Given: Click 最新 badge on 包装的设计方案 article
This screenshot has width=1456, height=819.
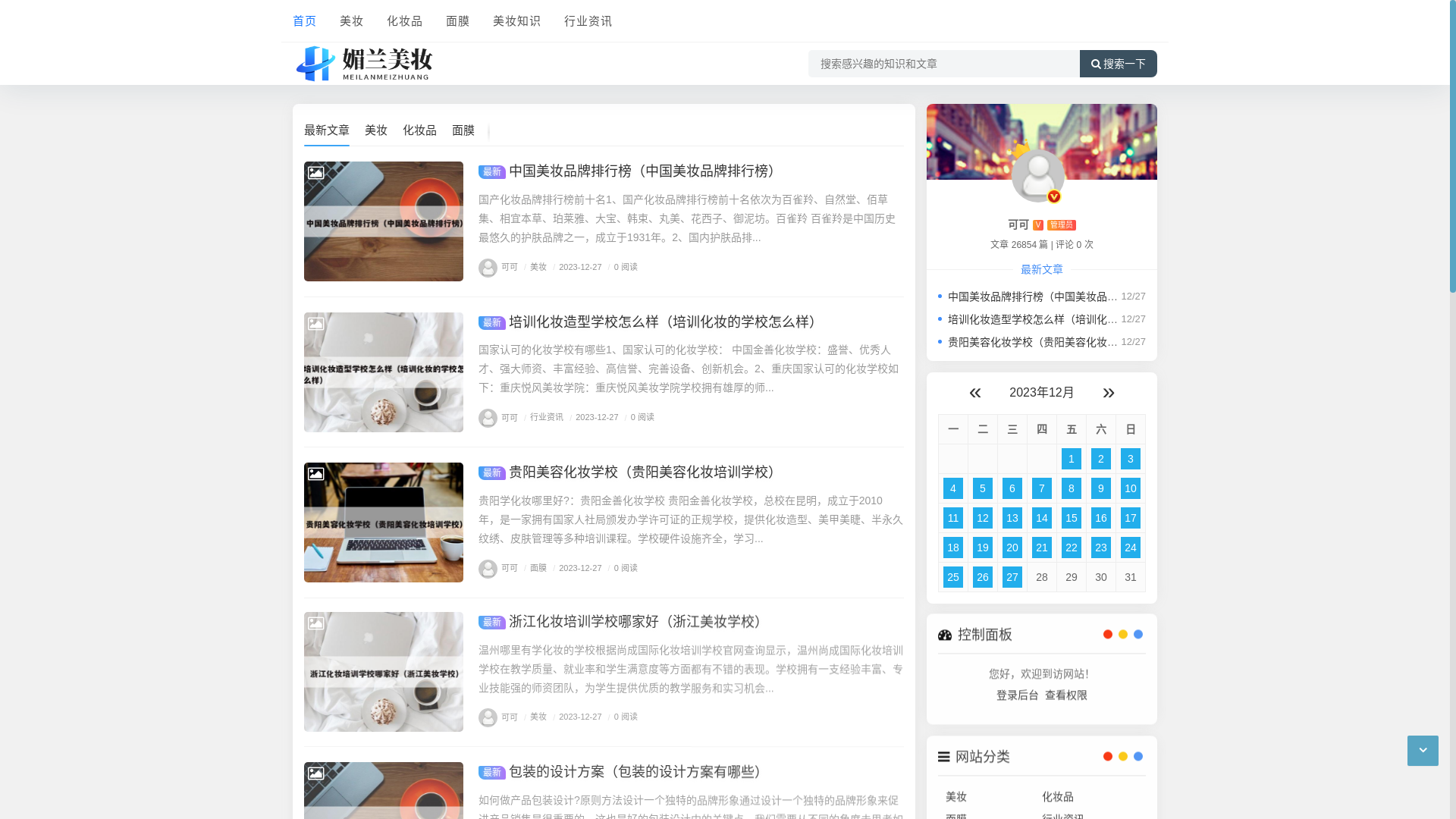Looking at the screenshot, I should 492,773.
